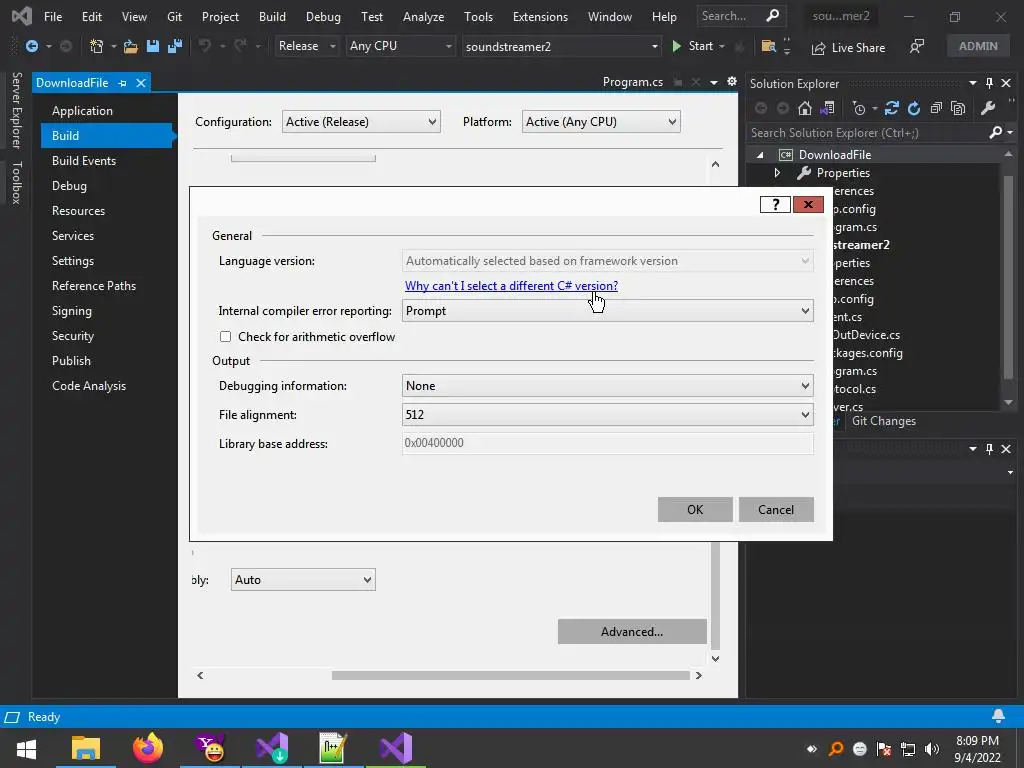
Task: Click the Collapse All icon in Solution Explorer
Action: coord(936,108)
